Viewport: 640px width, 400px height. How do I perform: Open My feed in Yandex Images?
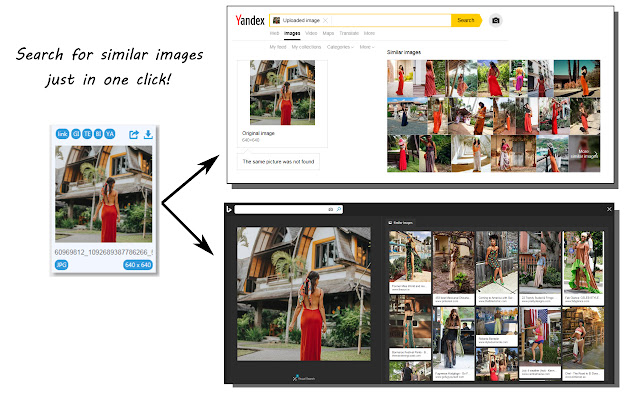click(x=278, y=47)
